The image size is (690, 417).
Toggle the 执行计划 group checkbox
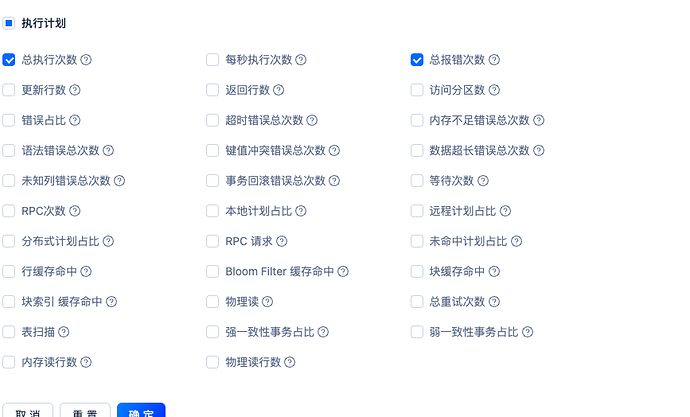click(x=9, y=22)
